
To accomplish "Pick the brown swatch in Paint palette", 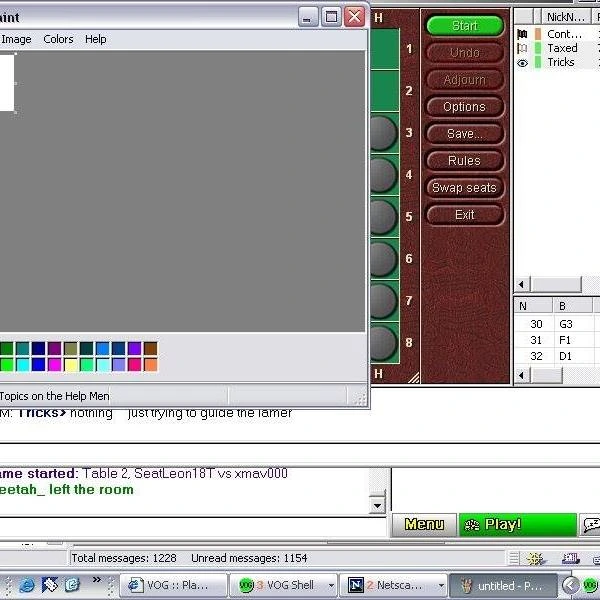I will [x=150, y=349].
